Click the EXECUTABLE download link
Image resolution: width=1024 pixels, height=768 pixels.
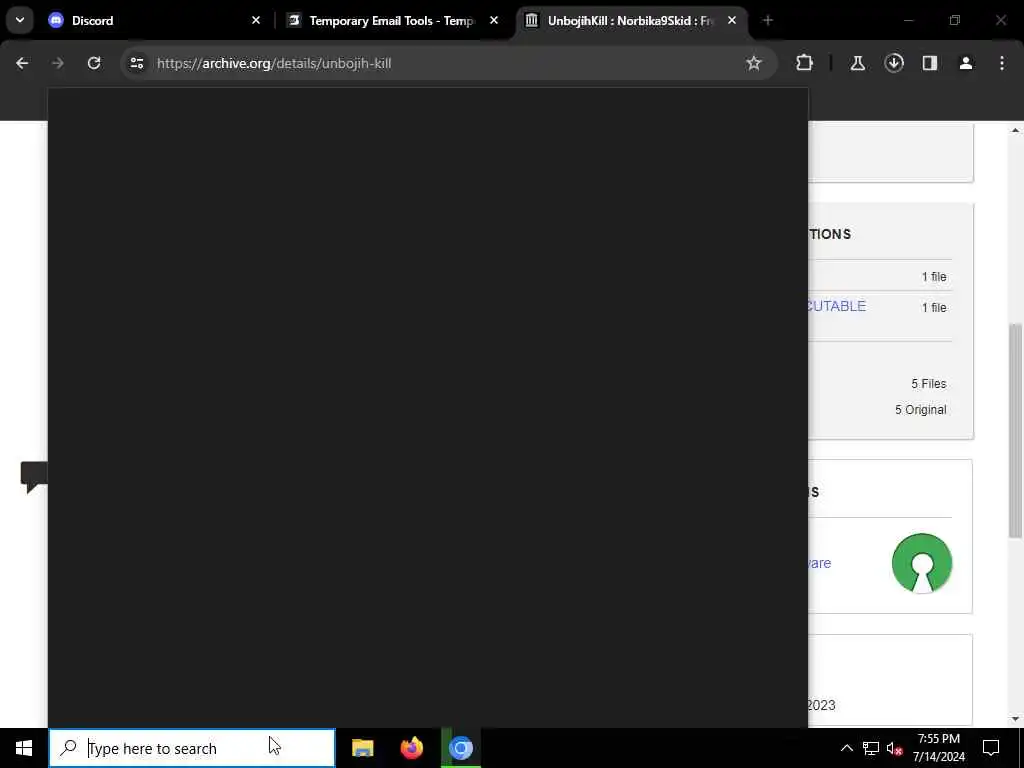click(837, 306)
